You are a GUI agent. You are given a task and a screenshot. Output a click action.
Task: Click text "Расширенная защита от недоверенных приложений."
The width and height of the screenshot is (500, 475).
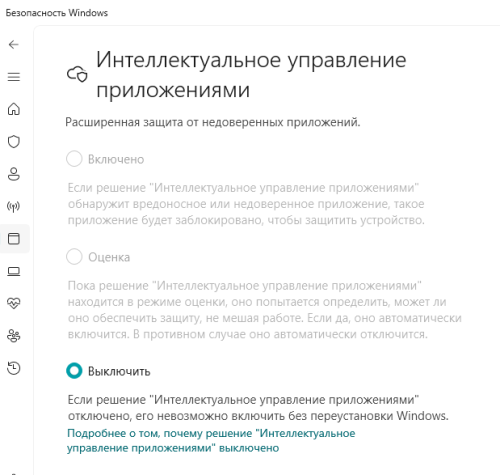click(213, 122)
